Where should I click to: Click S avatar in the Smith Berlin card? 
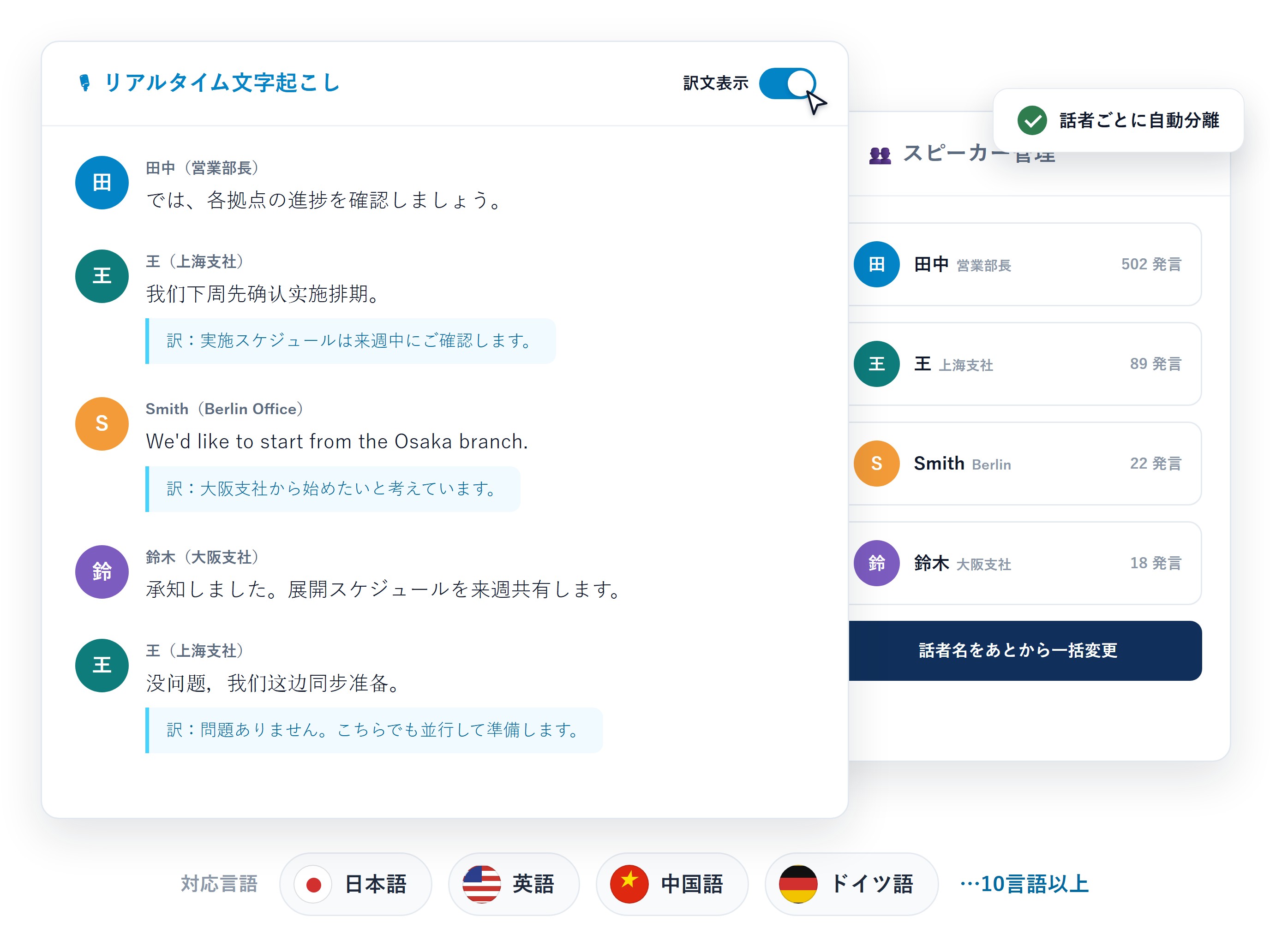click(x=876, y=463)
